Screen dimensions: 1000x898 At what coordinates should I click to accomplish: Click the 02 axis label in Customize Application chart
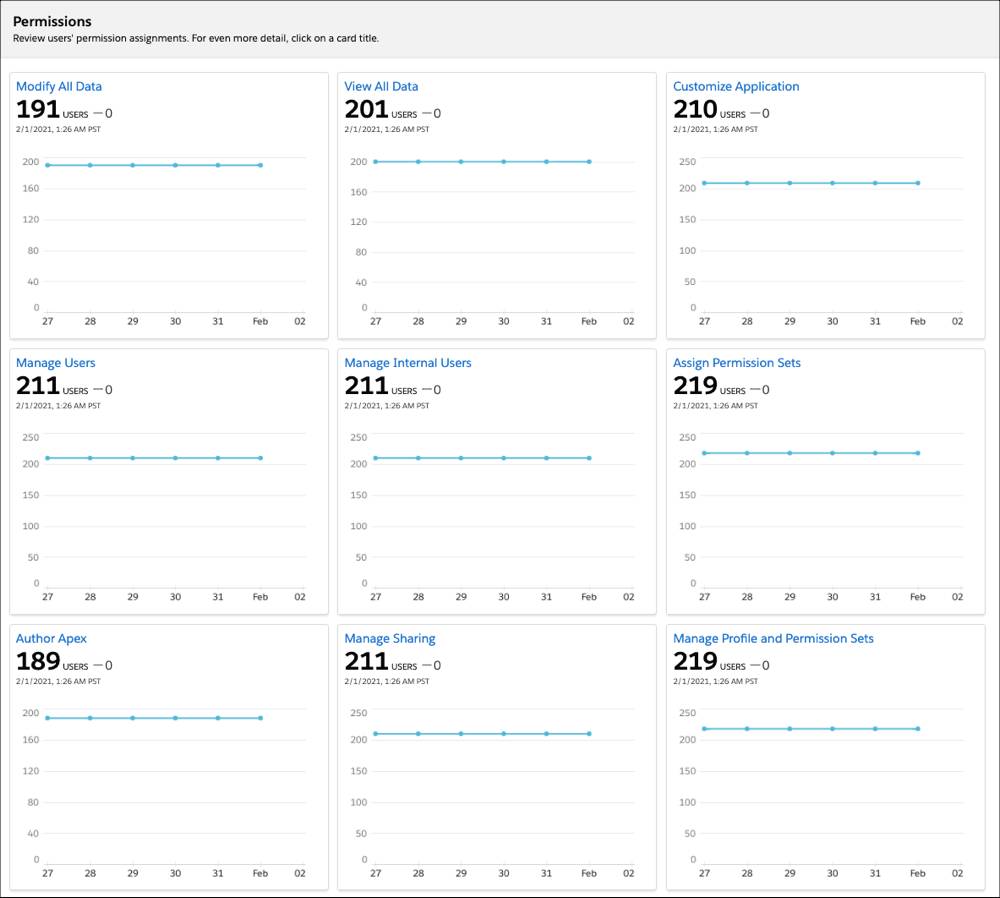[x=957, y=321]
